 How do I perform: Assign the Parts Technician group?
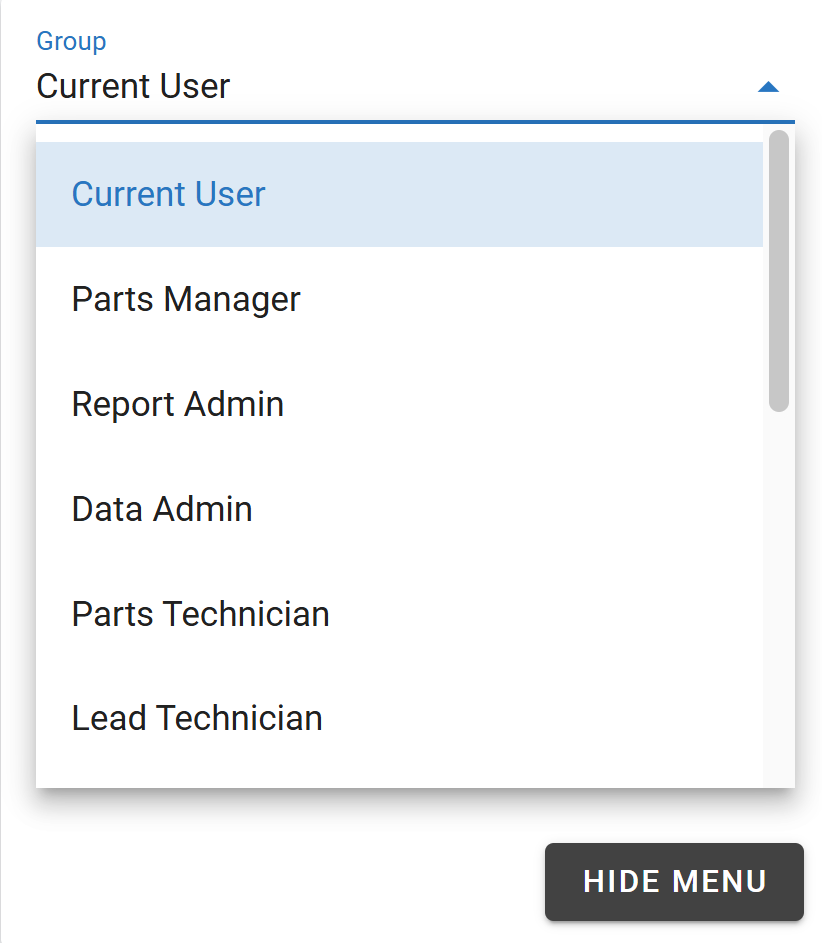(200, 614)
